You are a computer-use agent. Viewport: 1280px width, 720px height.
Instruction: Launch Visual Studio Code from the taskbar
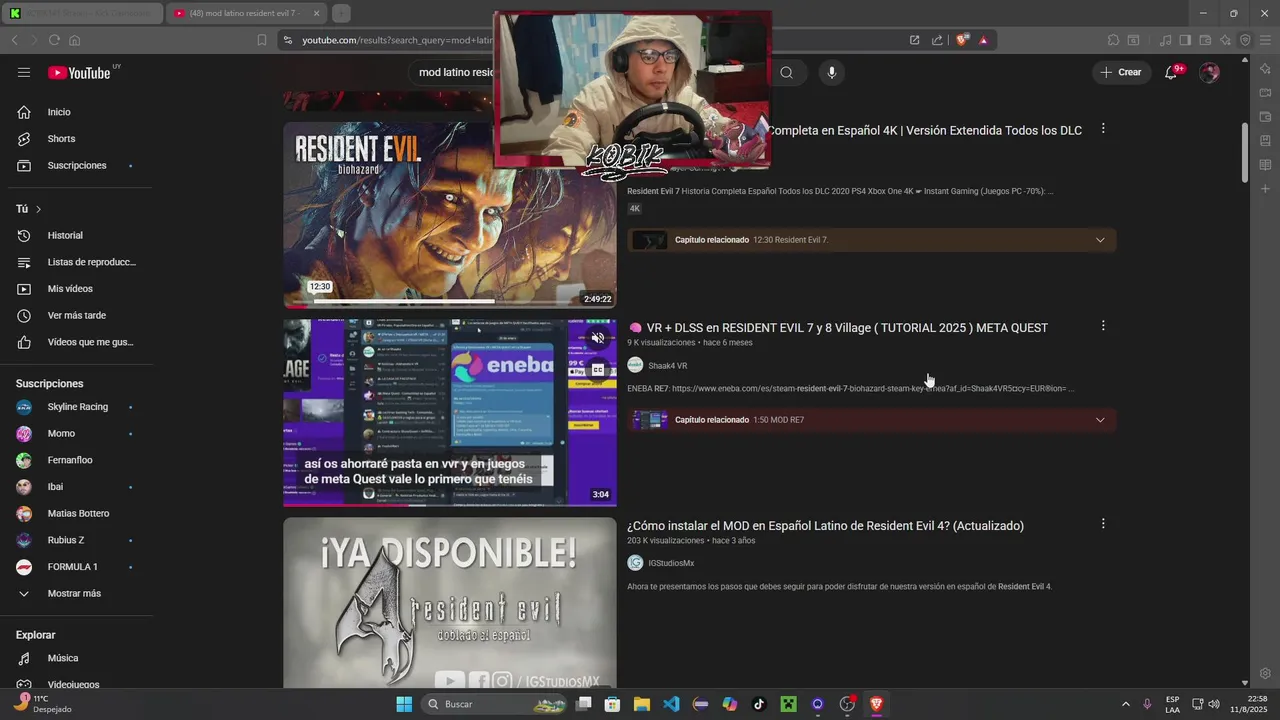click(x=671, y=704)
